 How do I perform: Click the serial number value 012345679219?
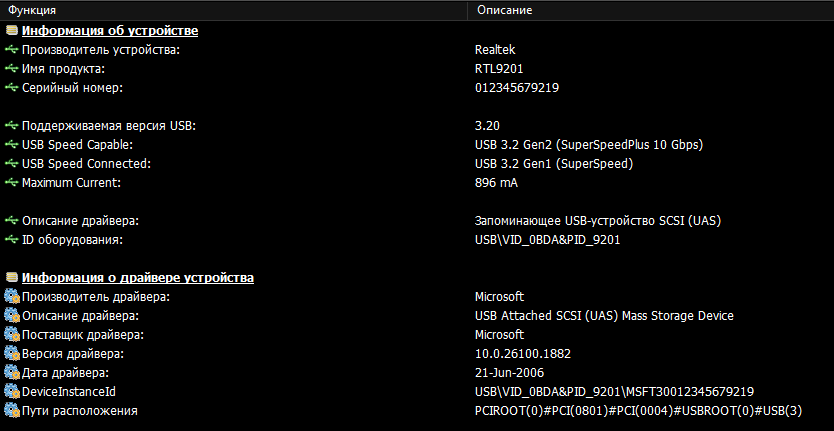516,88
